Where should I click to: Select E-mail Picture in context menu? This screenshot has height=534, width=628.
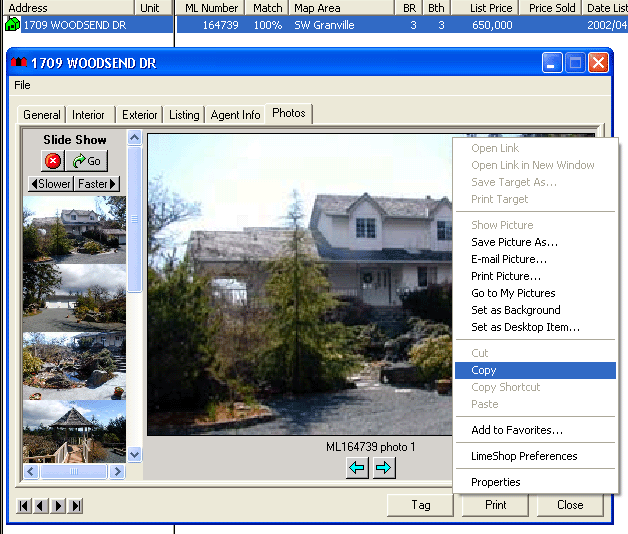[535, 259]
